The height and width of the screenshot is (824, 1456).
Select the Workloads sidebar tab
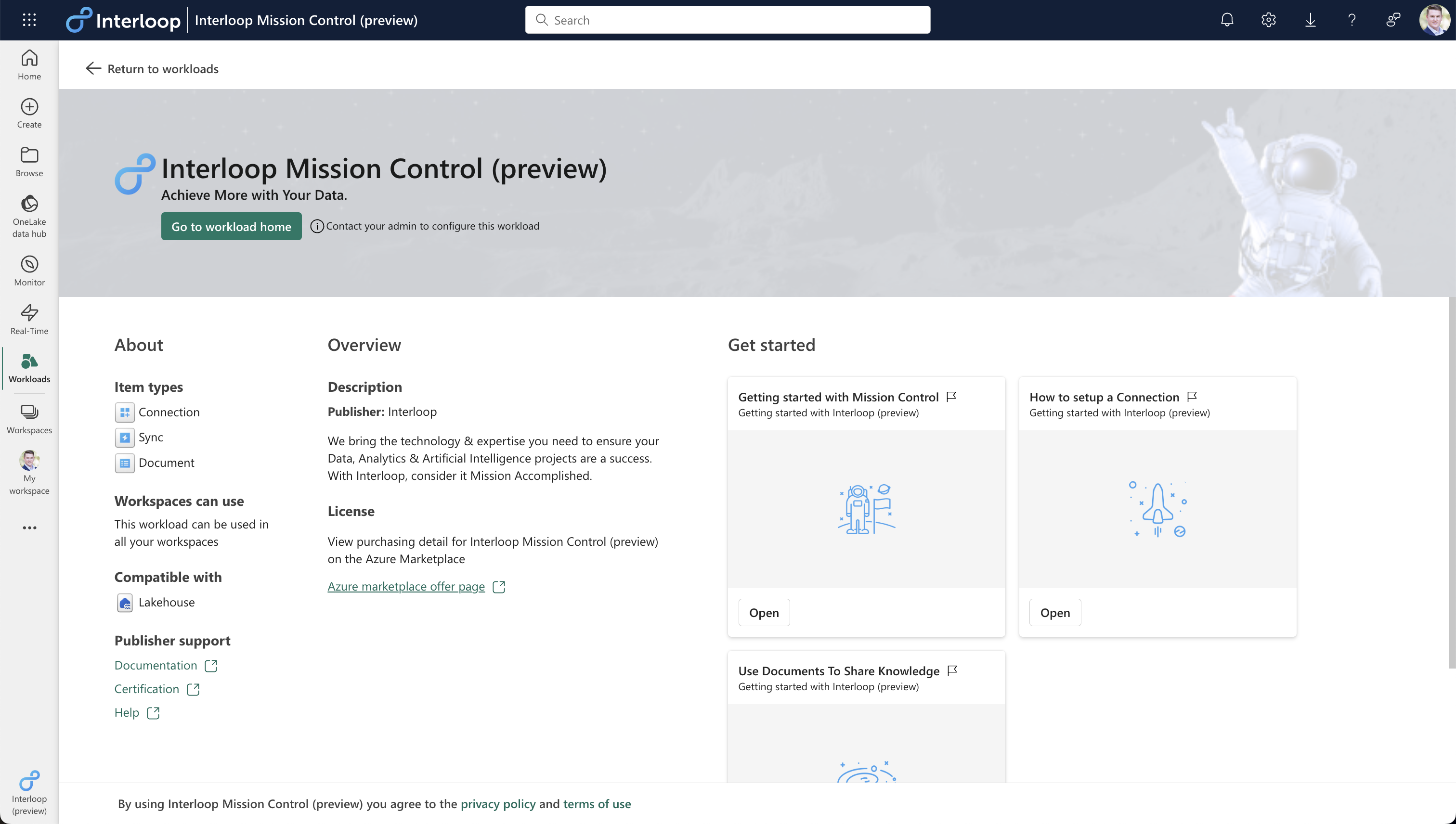coord(29,368)
